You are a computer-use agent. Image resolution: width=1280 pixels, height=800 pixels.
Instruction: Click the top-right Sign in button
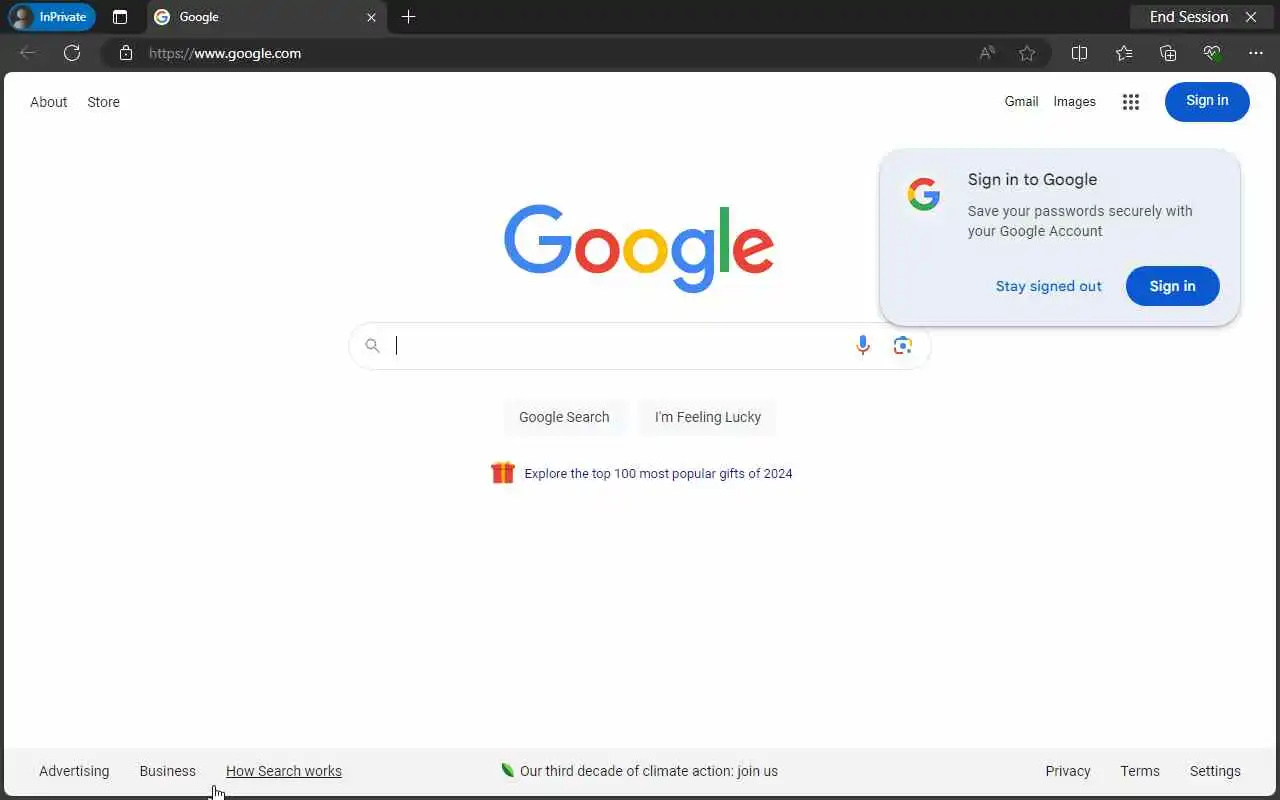tap(1207, 101)
